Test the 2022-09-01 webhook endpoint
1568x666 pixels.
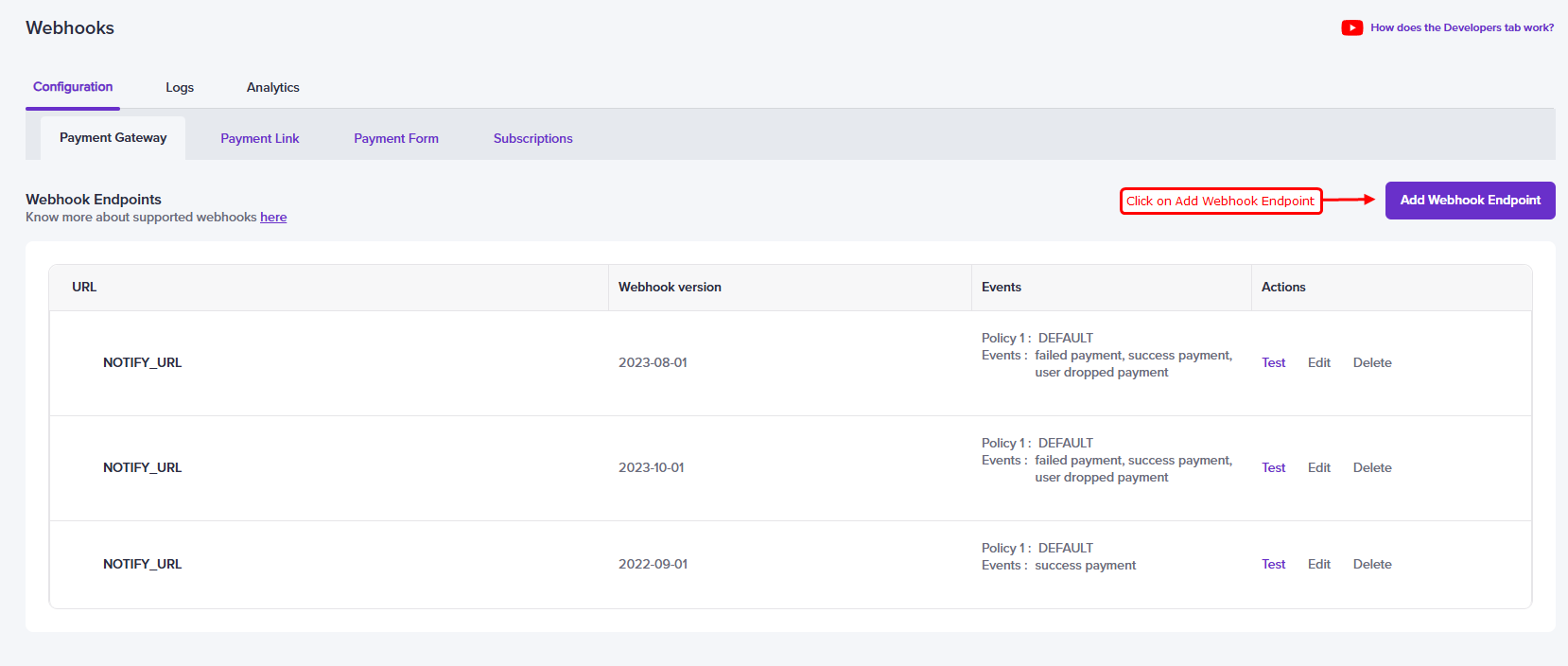tap(1274, 564)
